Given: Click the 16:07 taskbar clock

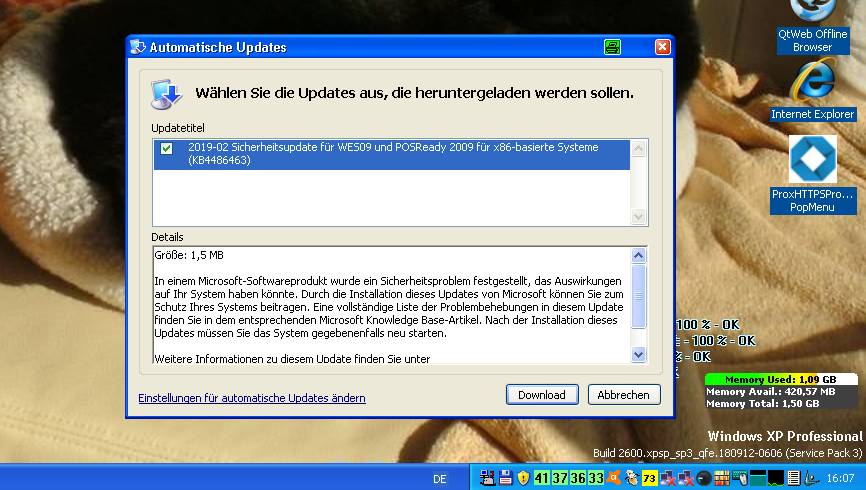Looking at the screenshot, I should (840, 478).
